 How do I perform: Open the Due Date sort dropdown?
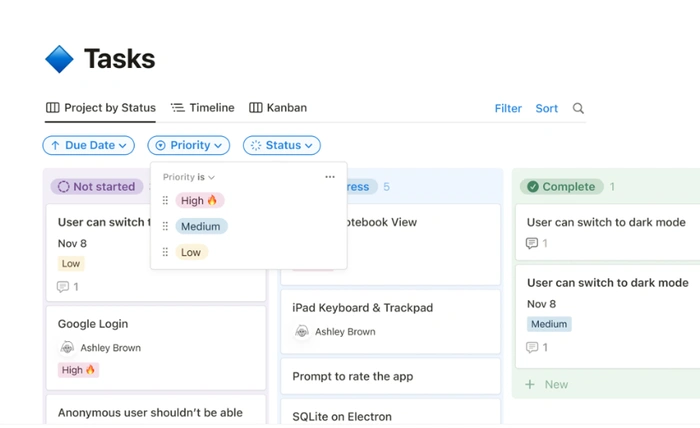point(88,145)
